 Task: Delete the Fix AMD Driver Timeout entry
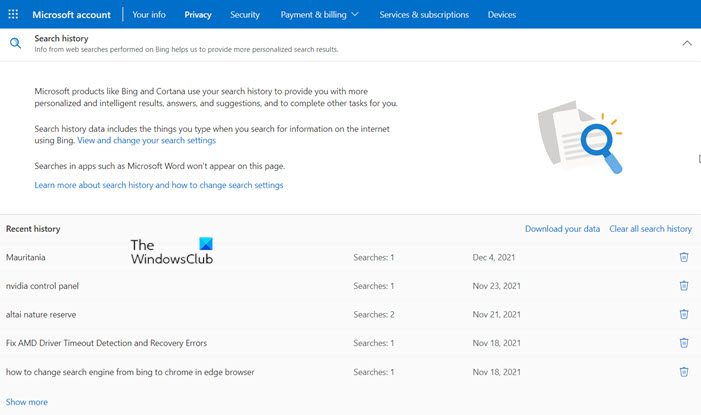pos(684,343)
